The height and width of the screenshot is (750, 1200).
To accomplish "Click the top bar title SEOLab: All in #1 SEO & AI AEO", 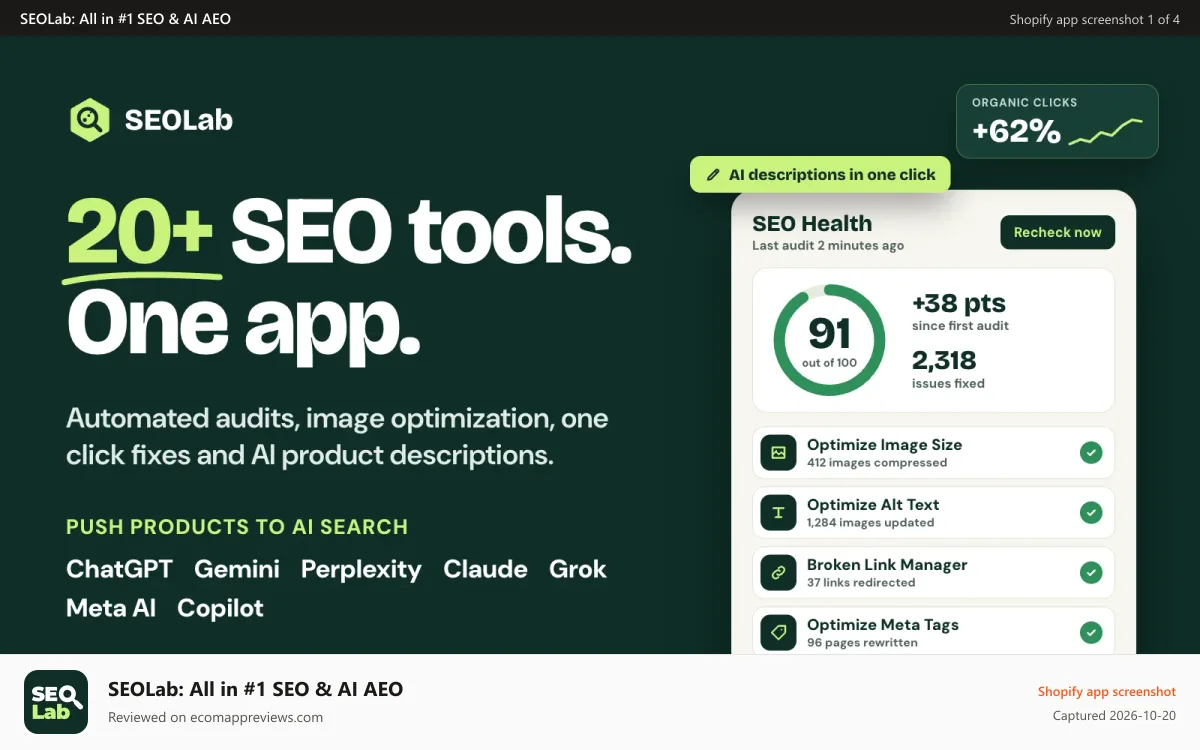I will point(125,19).
